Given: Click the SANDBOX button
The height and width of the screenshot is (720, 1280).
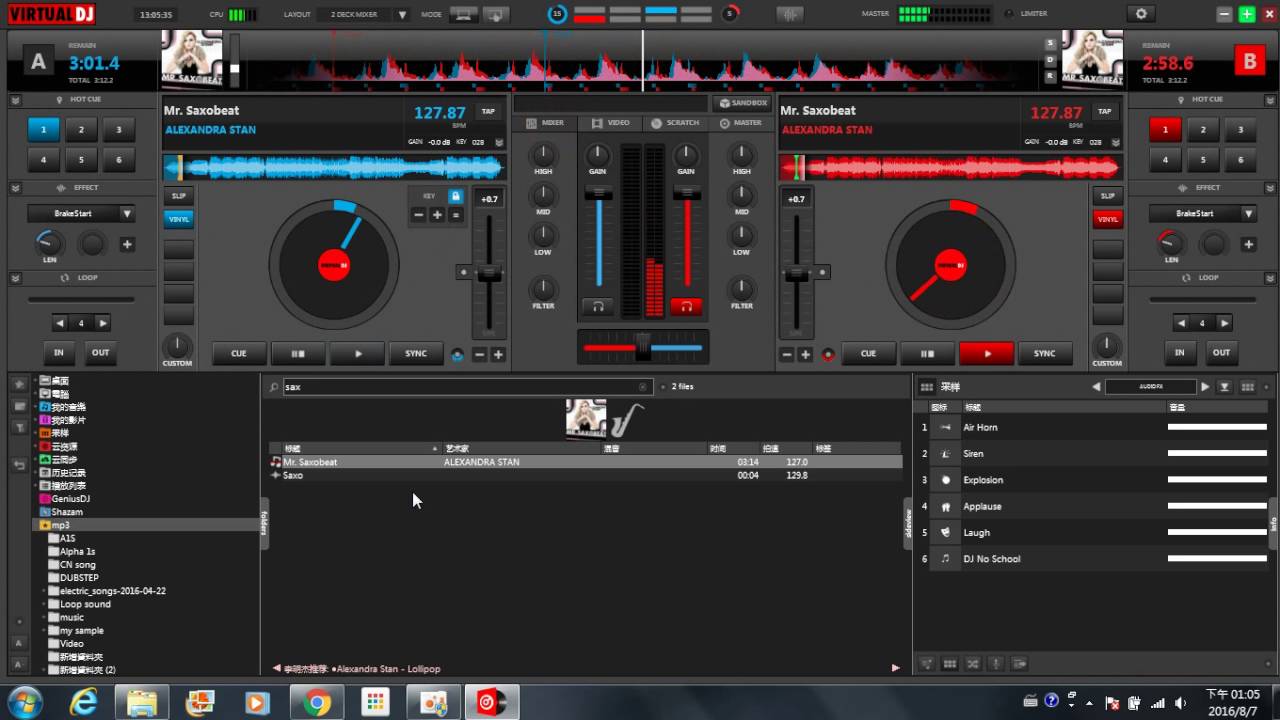Looking at the screenshot, I should 742,103.
